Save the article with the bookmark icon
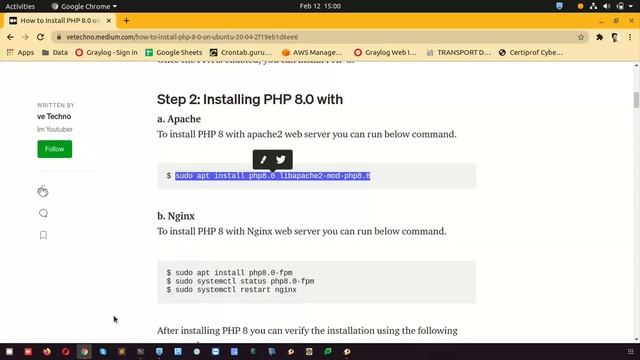 pos(43,235)
